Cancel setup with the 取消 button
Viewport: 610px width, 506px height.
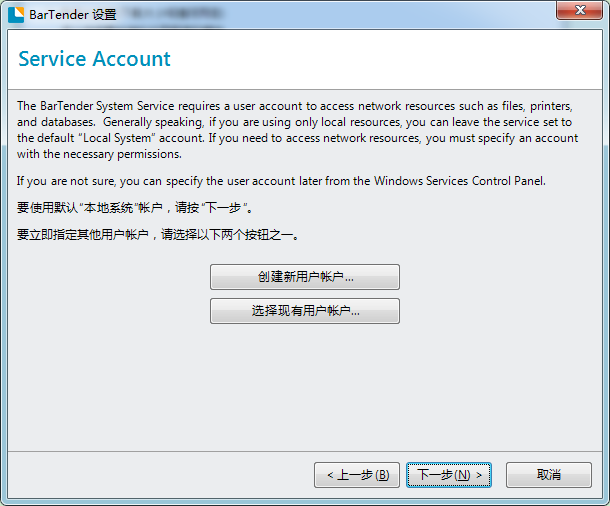(548, 475)
